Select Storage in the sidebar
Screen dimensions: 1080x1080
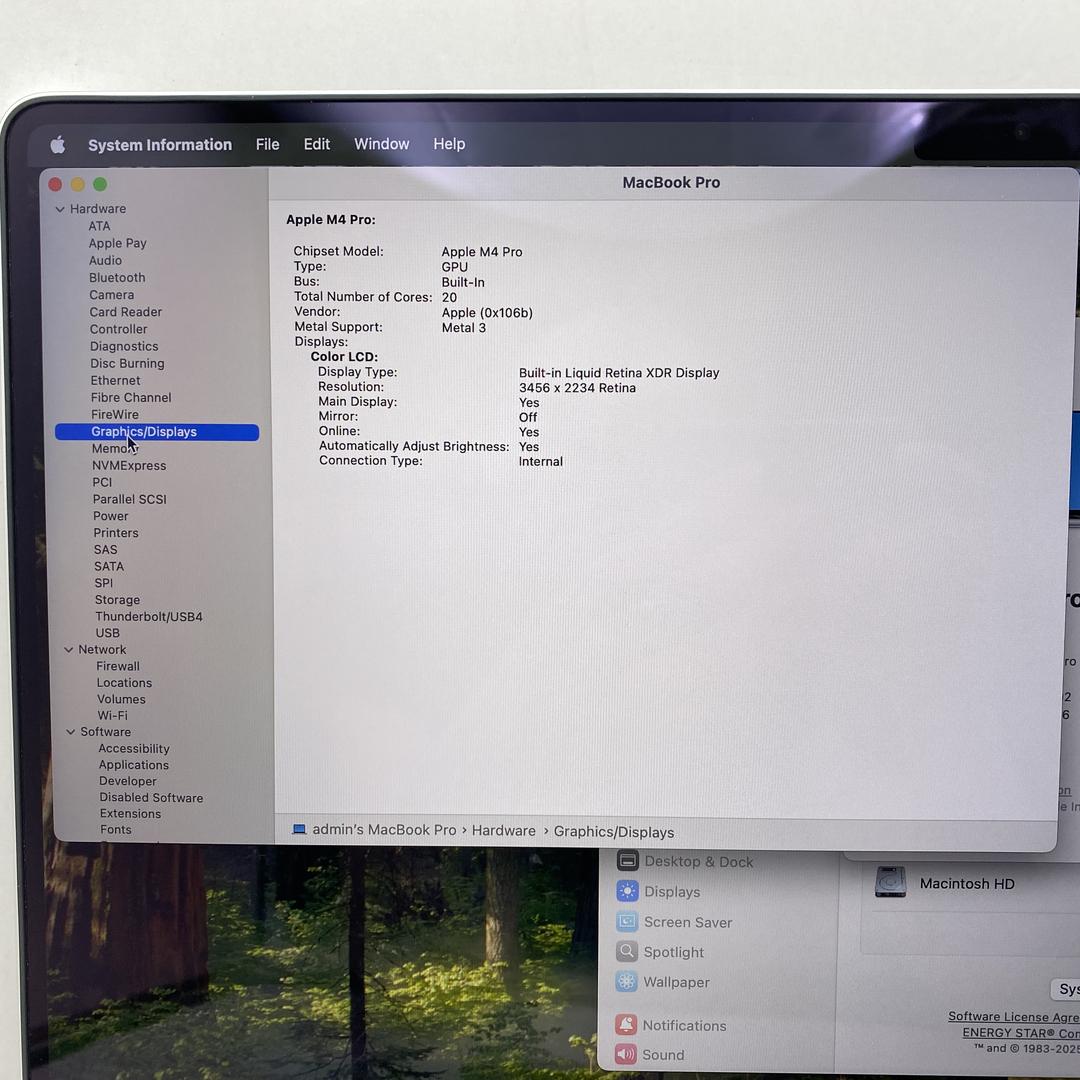(117, 600)
